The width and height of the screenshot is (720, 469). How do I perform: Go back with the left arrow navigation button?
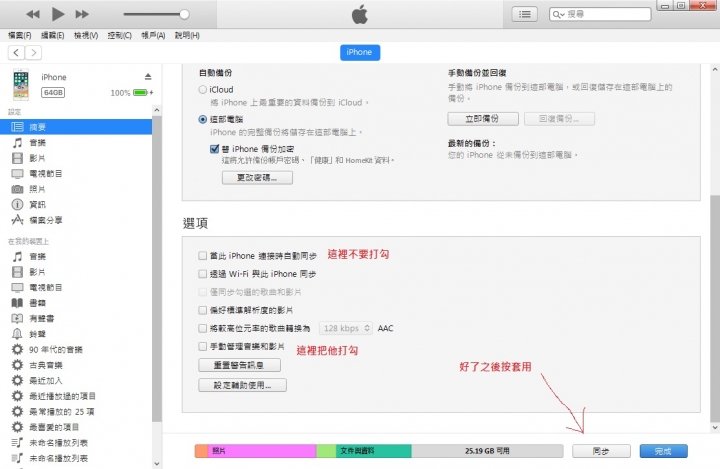tap(16, 53)
